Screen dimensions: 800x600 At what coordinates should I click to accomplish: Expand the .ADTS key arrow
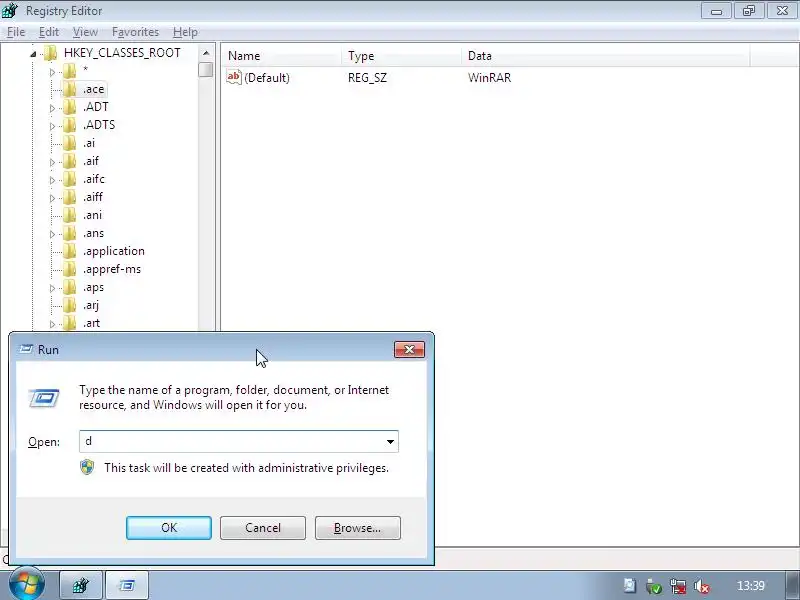point(52,126)
